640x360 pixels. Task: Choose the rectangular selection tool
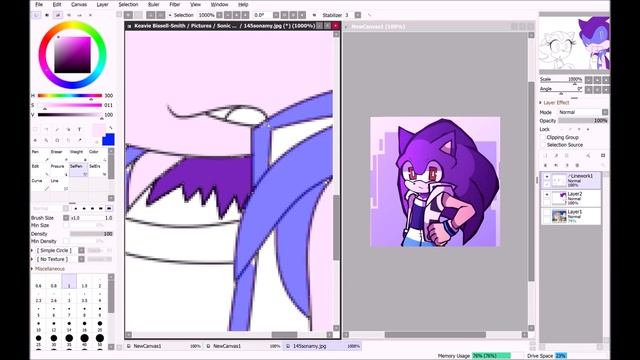click(x=36, y=129)
